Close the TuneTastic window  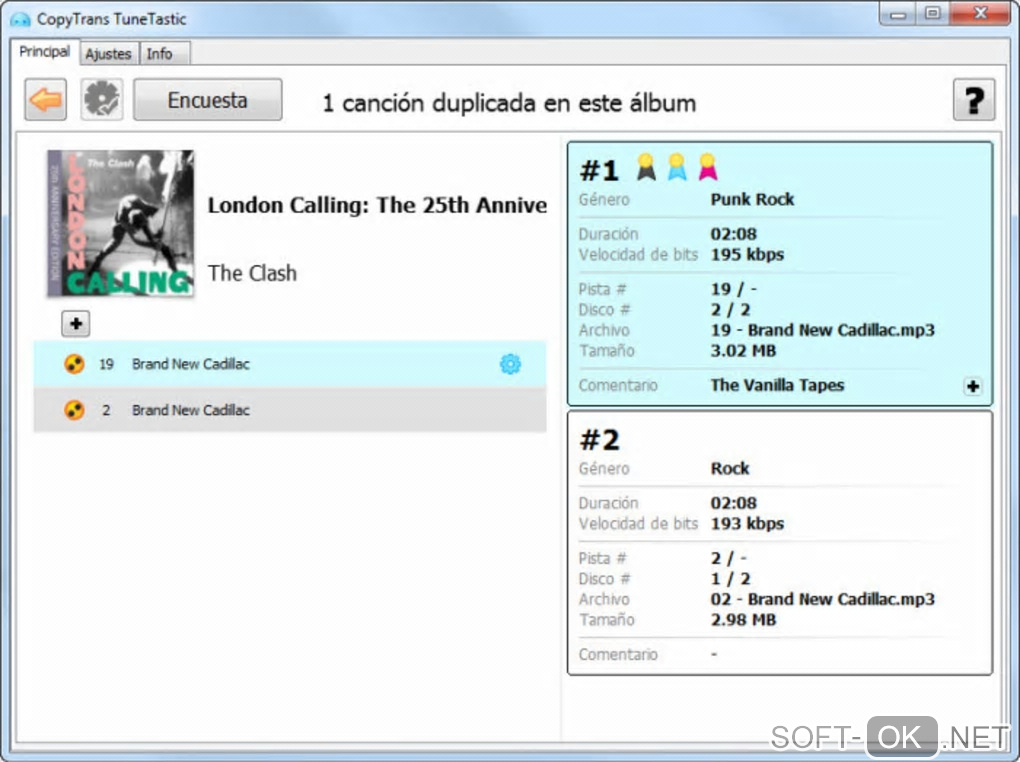(980, 14)
